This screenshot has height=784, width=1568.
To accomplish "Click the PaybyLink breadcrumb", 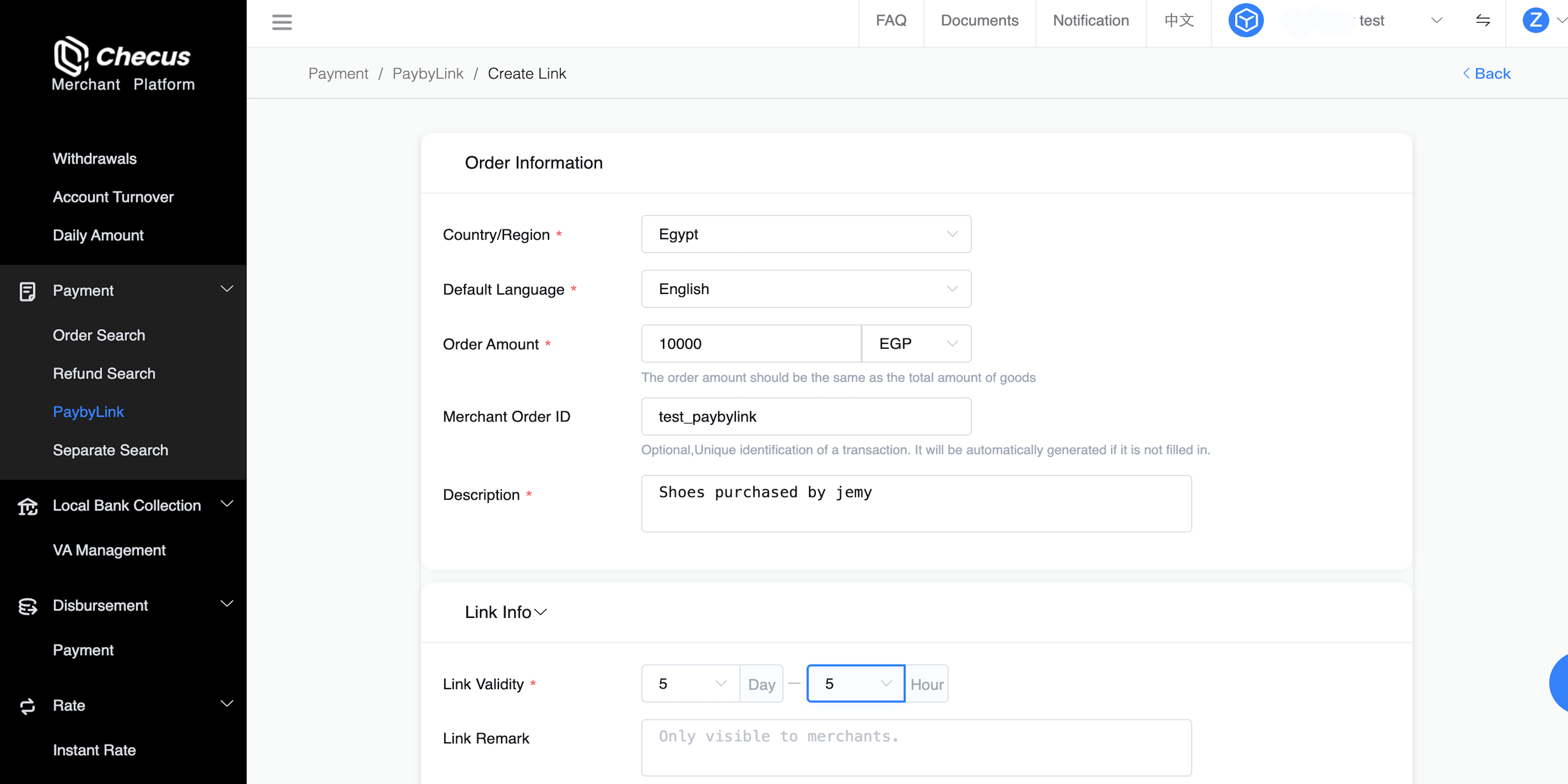I will (428, 74).
